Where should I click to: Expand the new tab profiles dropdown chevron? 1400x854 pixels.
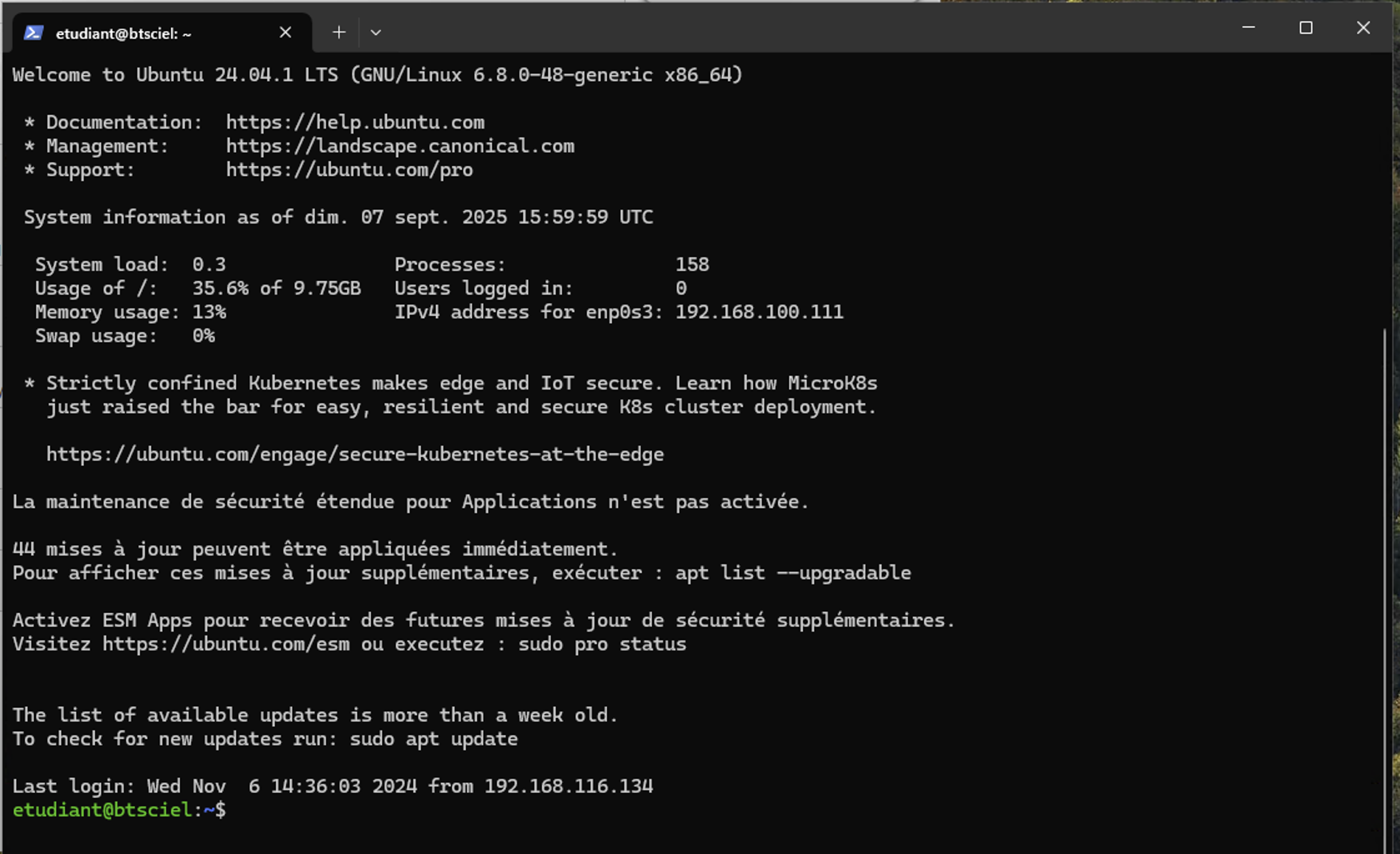[x=375, y=32]
